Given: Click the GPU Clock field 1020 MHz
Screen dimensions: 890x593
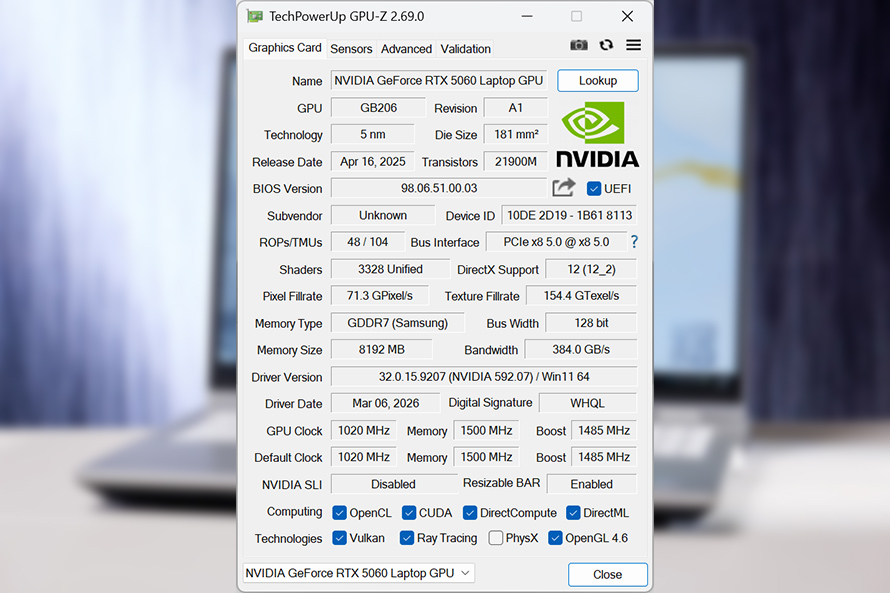Looking at the screenshot, I should [363, 431].
